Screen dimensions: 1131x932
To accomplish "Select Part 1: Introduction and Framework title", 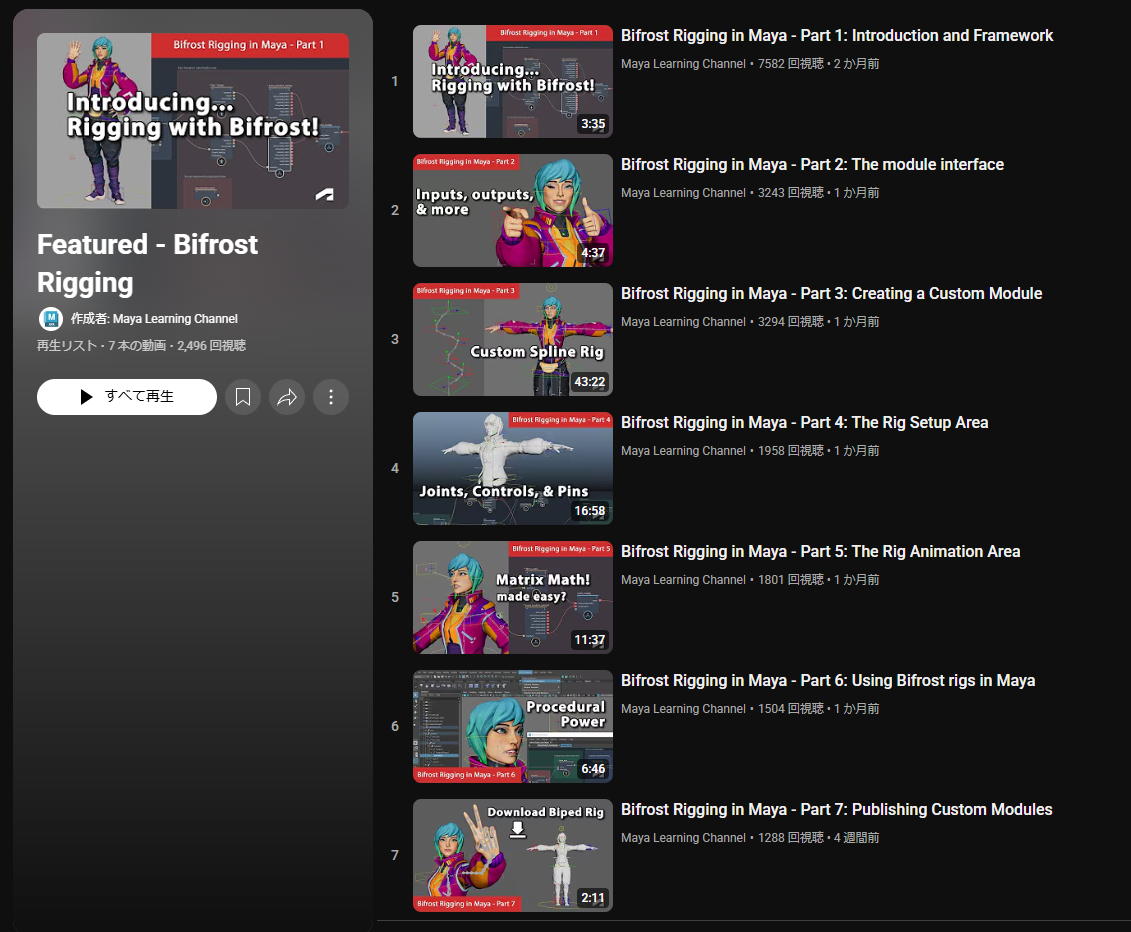I will [837, 36].
